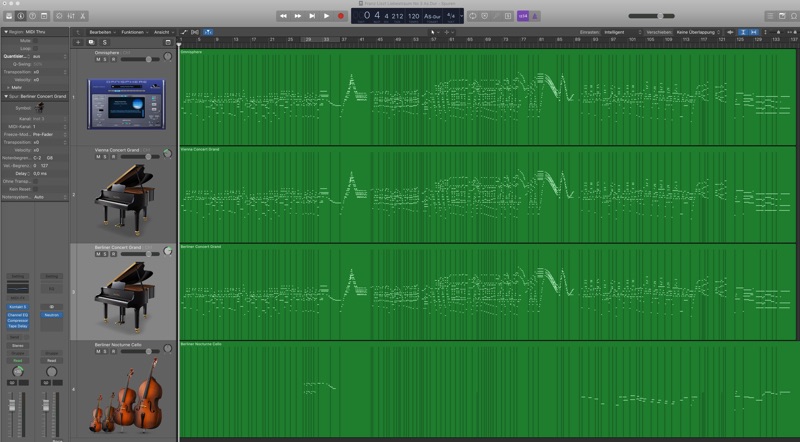Mute the Omnisphere track
The image size is (800, 442).
(x=97, y=59)
